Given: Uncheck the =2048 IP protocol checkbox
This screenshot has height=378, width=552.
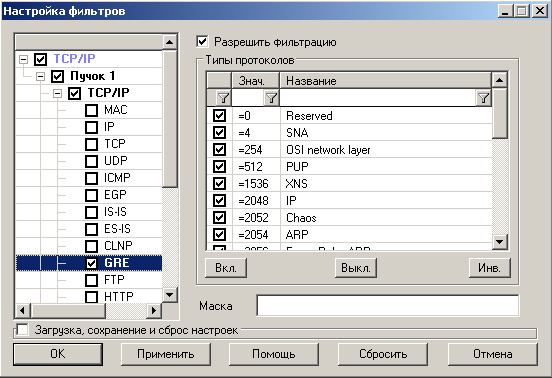Looking at the screenshot, I should pos(219,200).
